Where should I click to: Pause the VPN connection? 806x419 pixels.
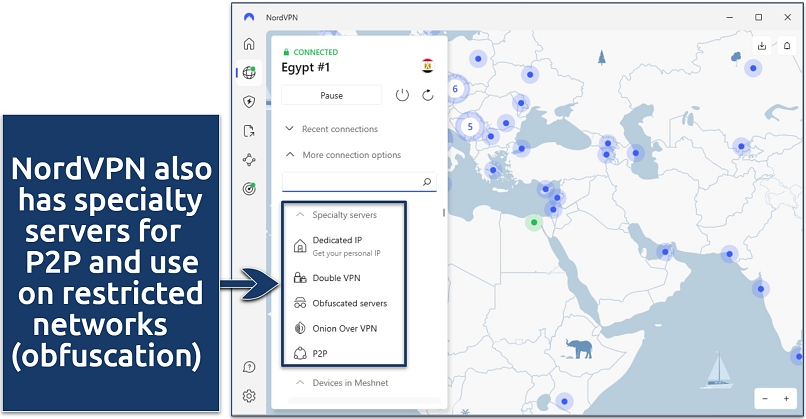(x=332, y=95)
